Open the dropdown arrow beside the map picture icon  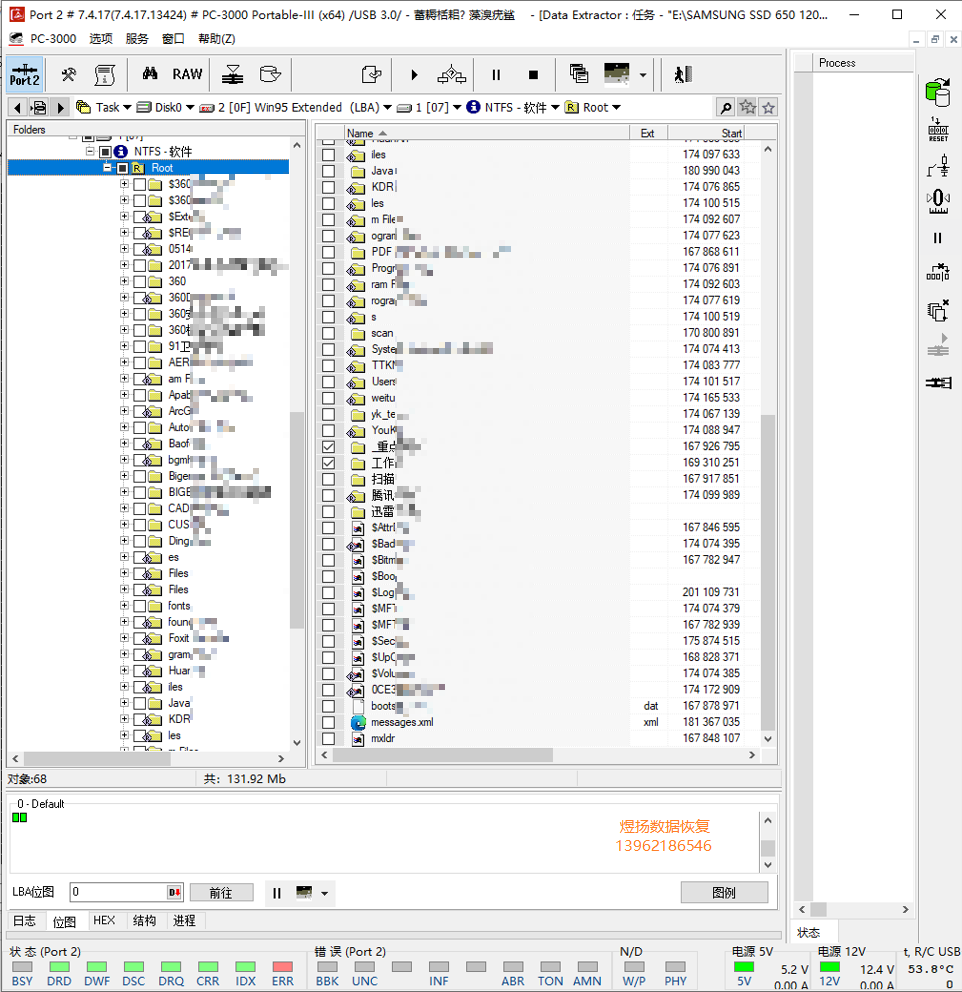point(643,75)
